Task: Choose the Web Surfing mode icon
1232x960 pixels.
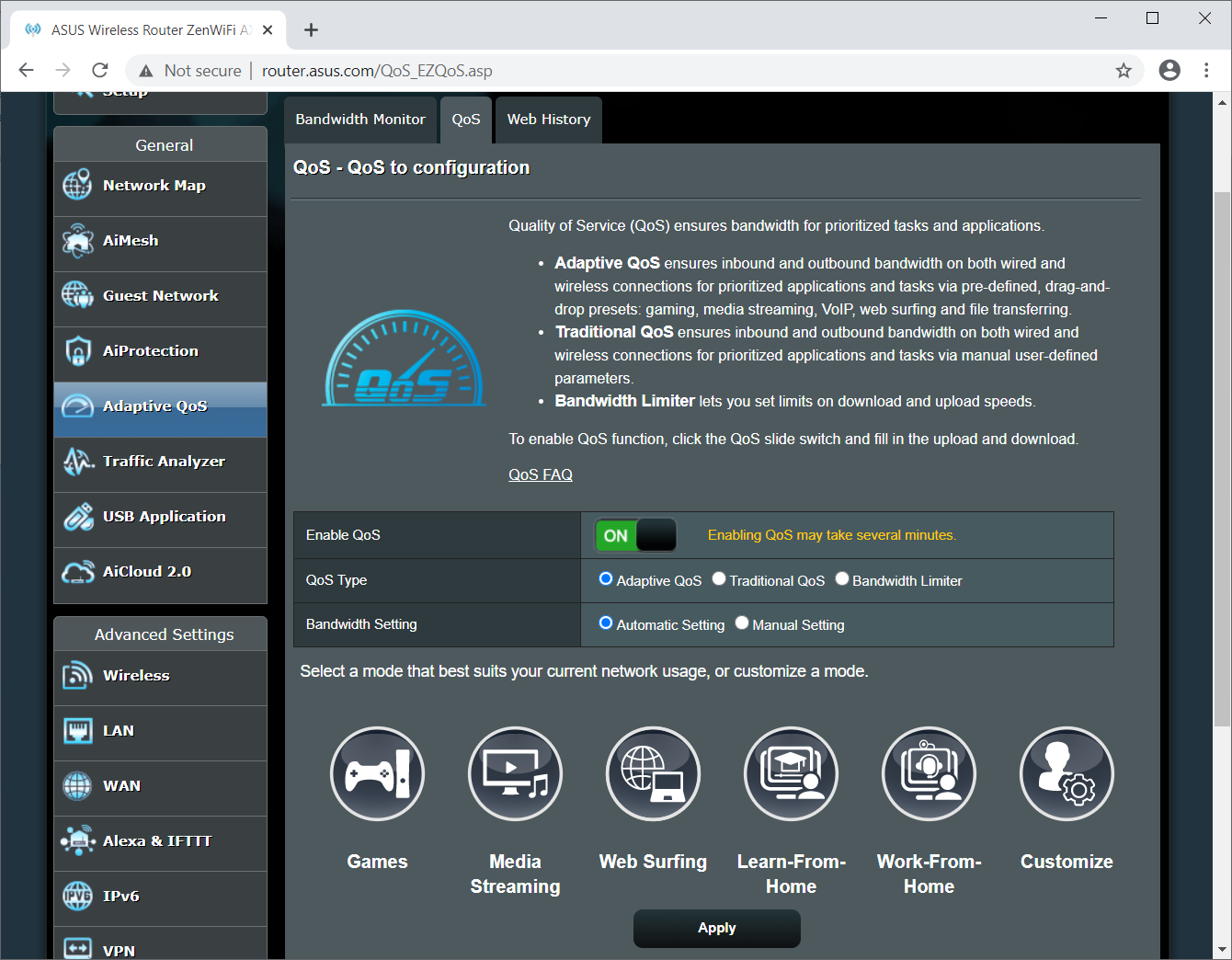Action: (653, 774)
